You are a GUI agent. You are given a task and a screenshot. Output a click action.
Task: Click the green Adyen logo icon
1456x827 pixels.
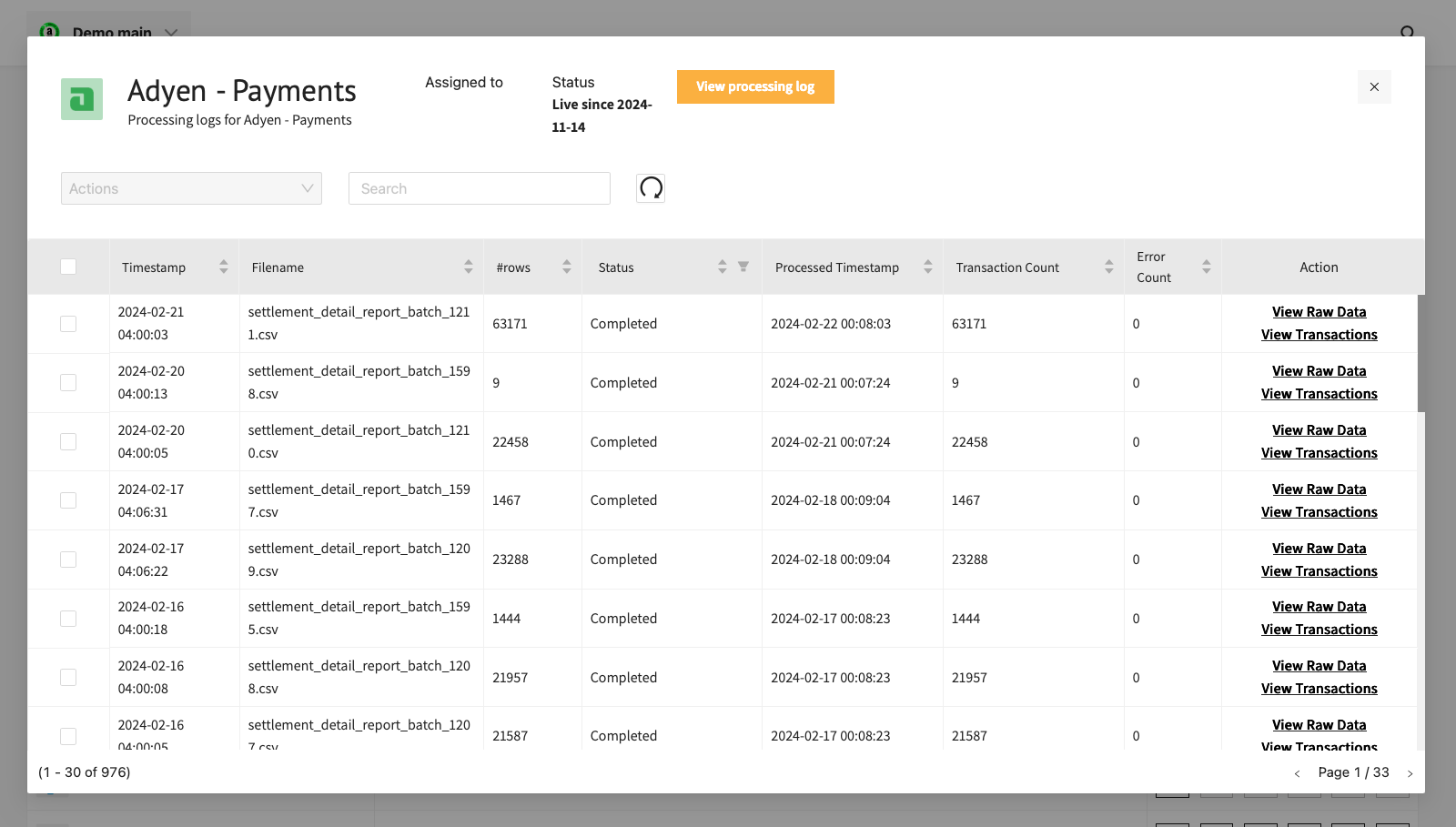click(82, 99)
